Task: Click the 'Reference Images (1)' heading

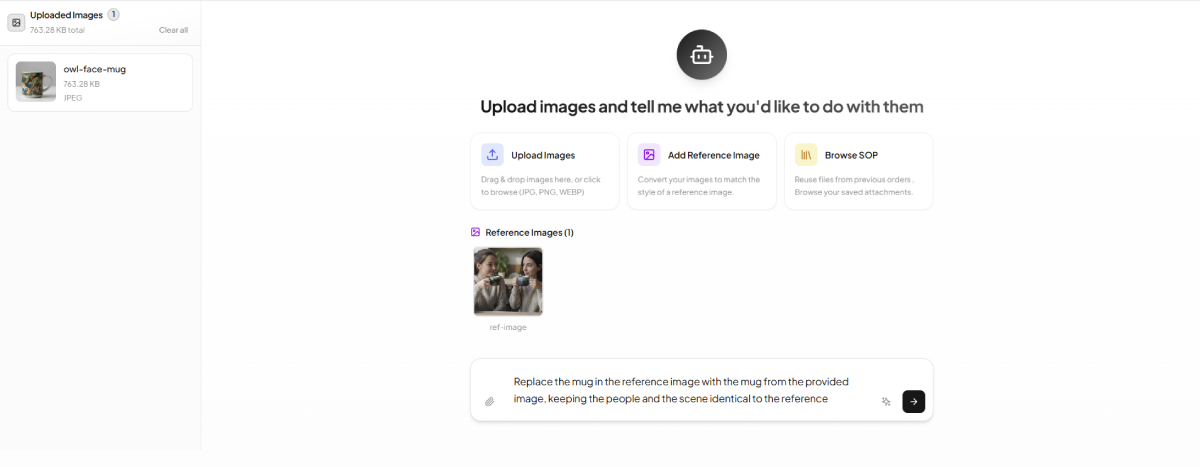Action: 530,232
